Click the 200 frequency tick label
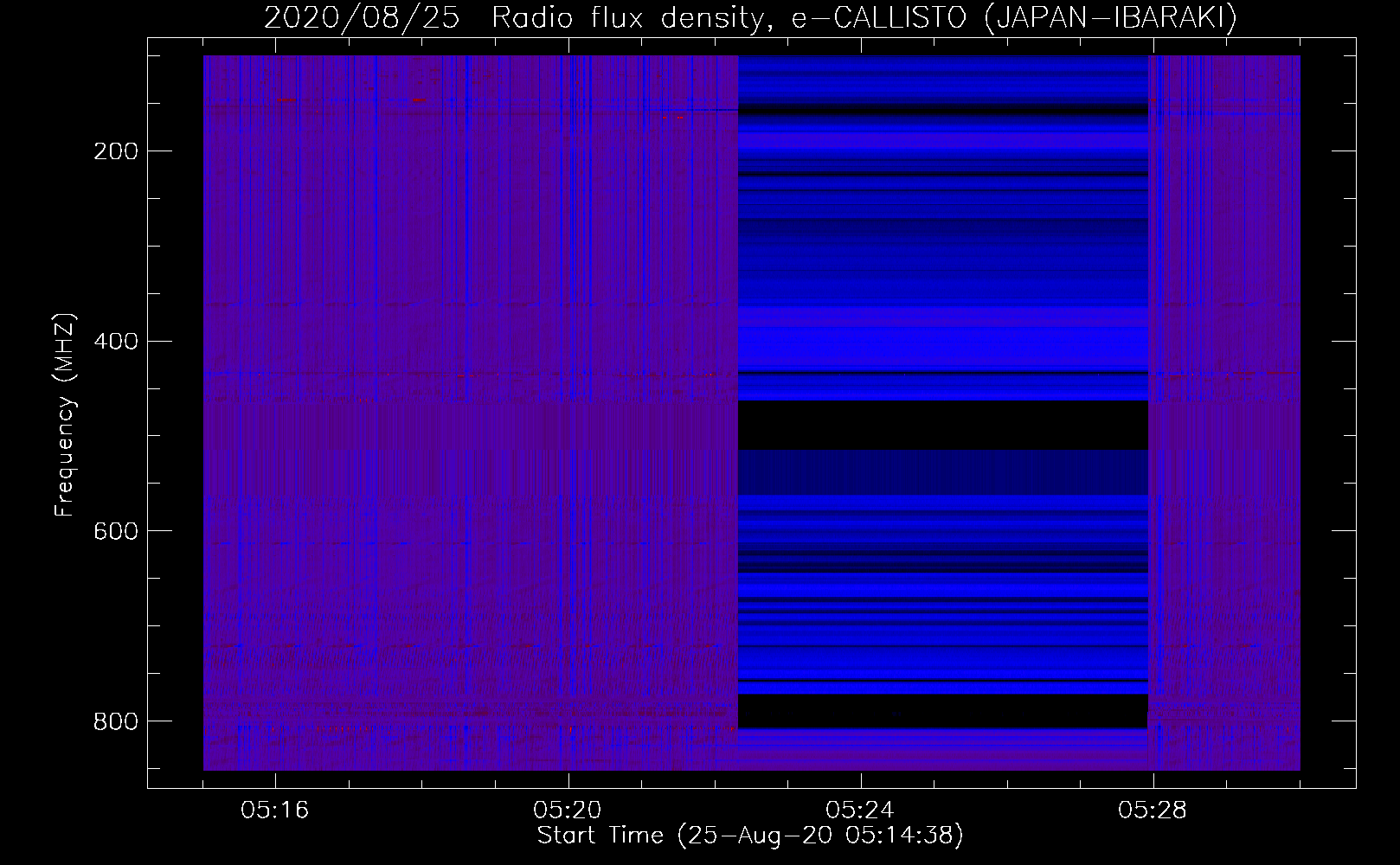 (x=116, y=151)
